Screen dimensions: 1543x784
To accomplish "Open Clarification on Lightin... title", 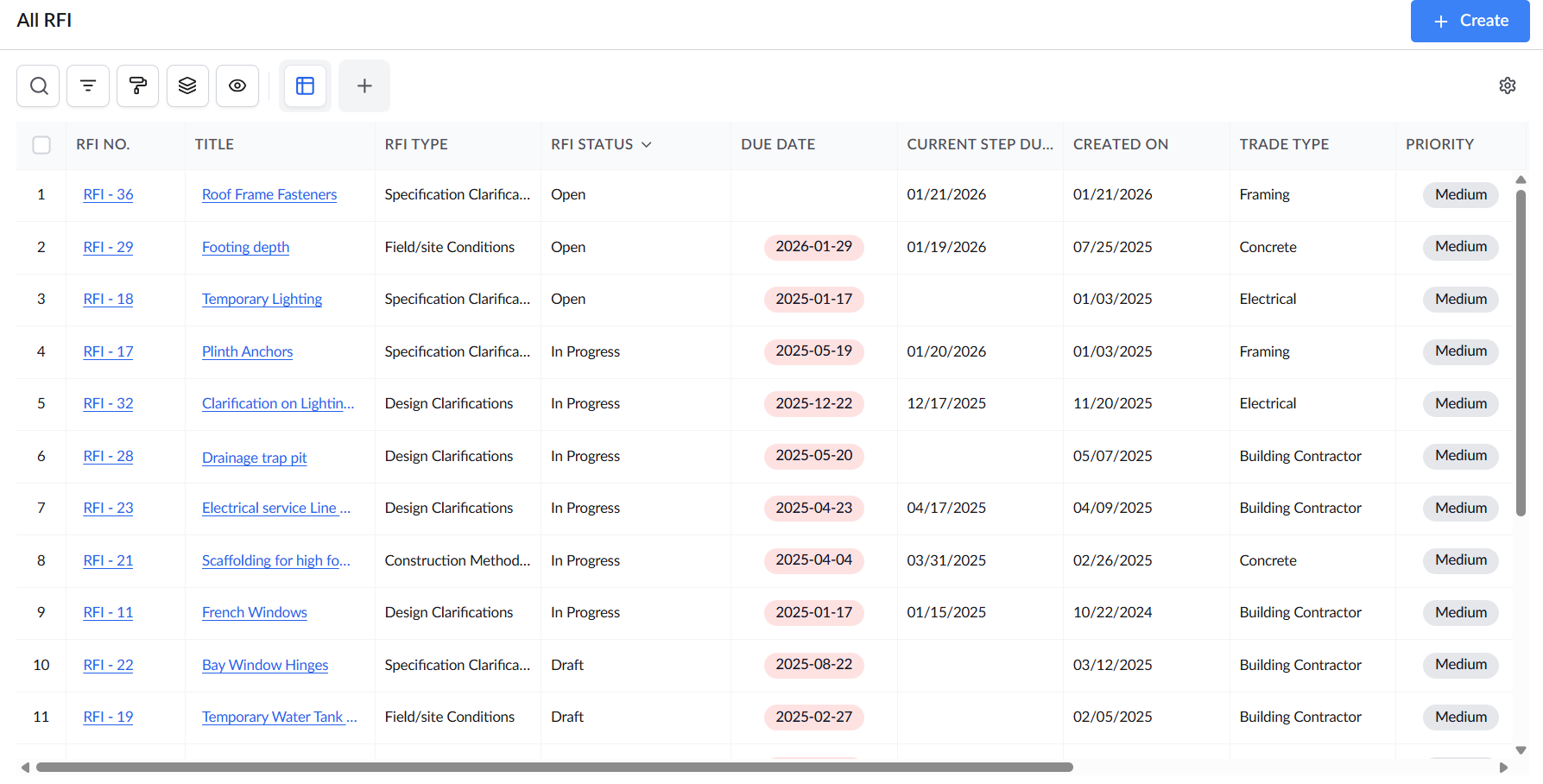I will pyautogui.click(x=278, y=403).
